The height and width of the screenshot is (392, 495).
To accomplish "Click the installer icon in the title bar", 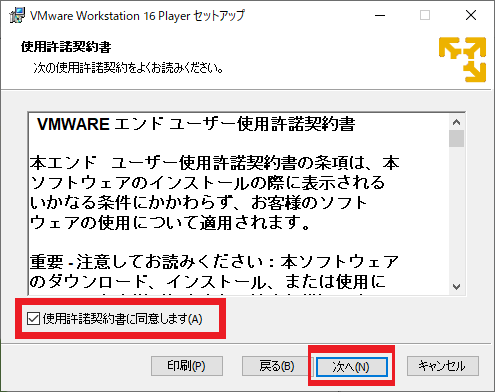I will [17, 15].
